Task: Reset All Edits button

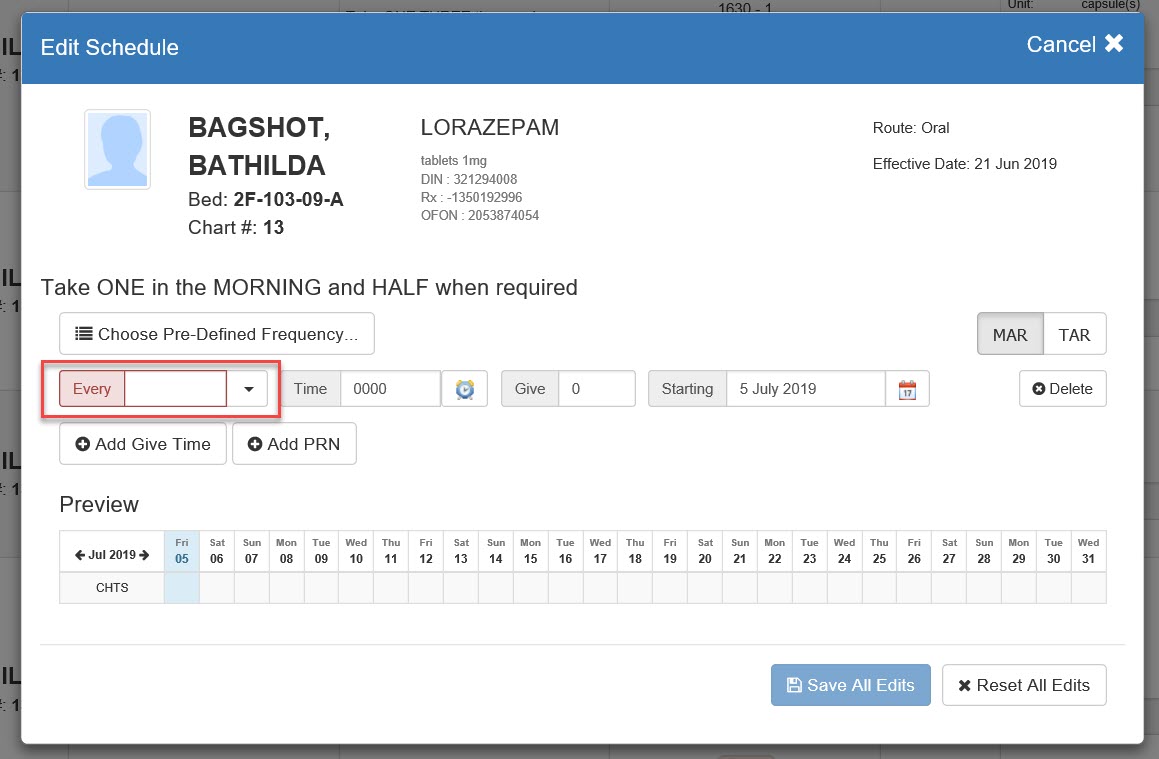Action: [1024, 685]
